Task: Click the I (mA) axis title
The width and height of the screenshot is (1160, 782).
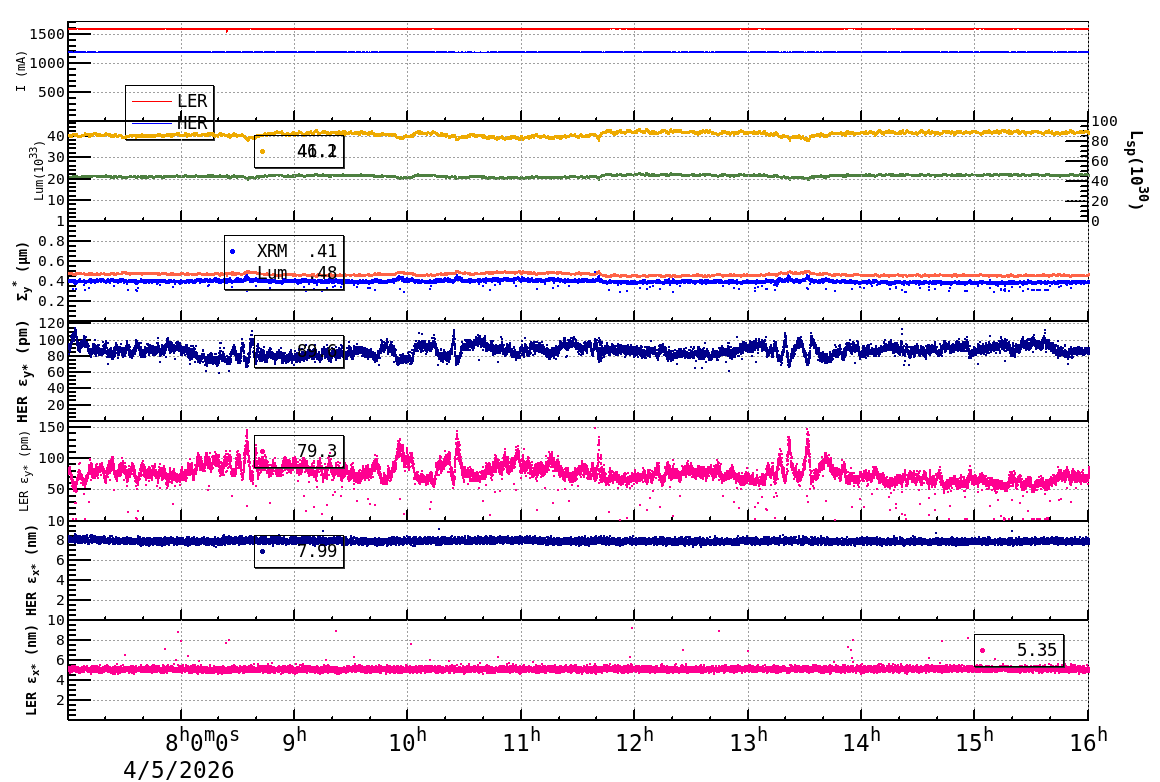Action: (21, 72)
